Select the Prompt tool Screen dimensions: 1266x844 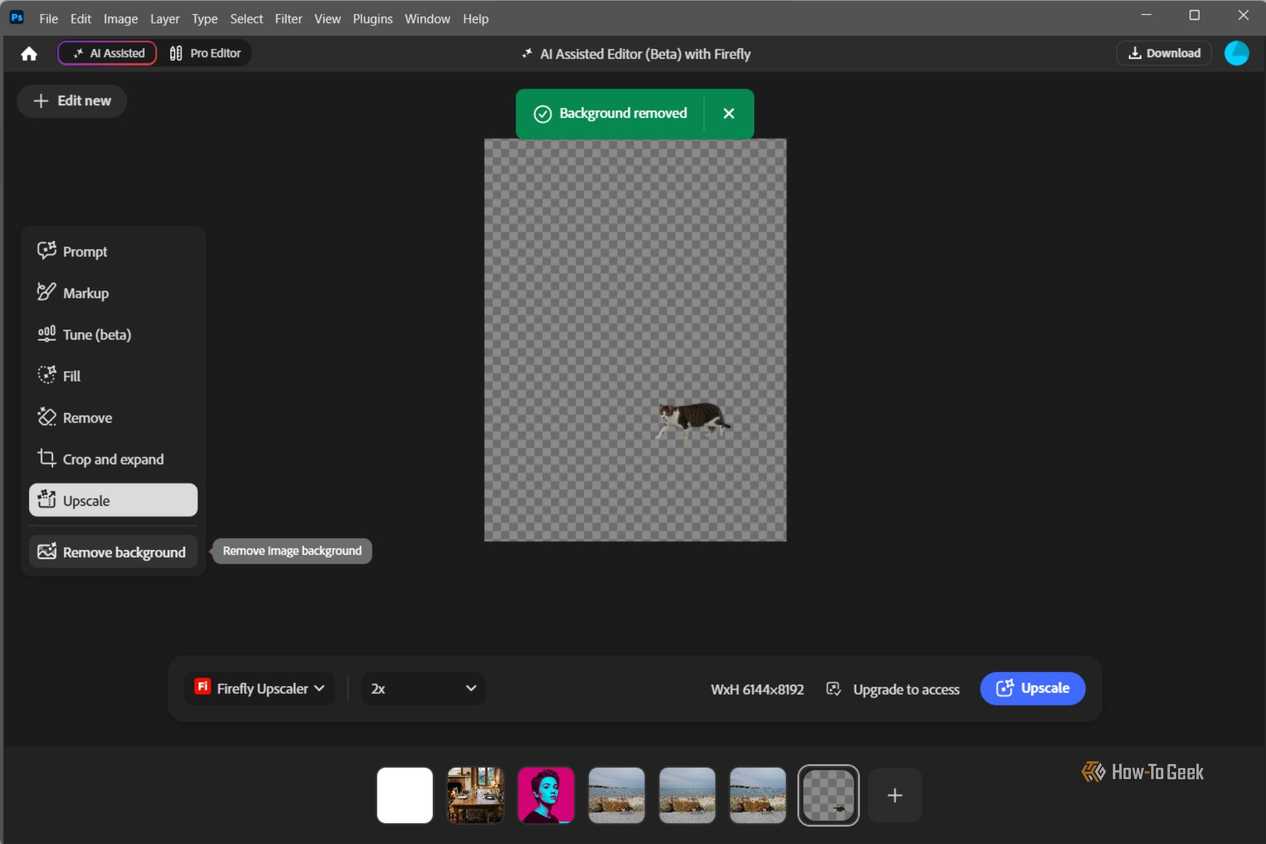pyautogui.click(x=113, y=251)
